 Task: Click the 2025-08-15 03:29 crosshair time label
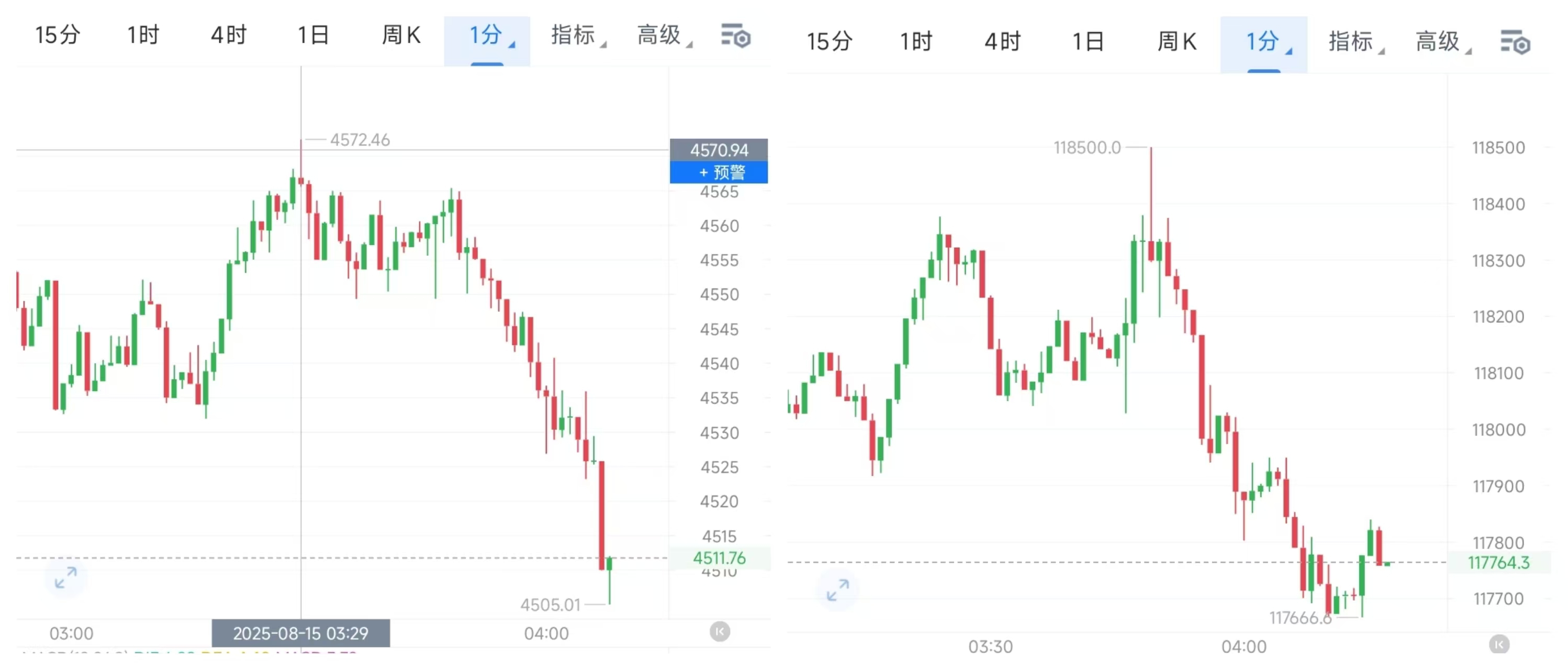click(301, 633)
